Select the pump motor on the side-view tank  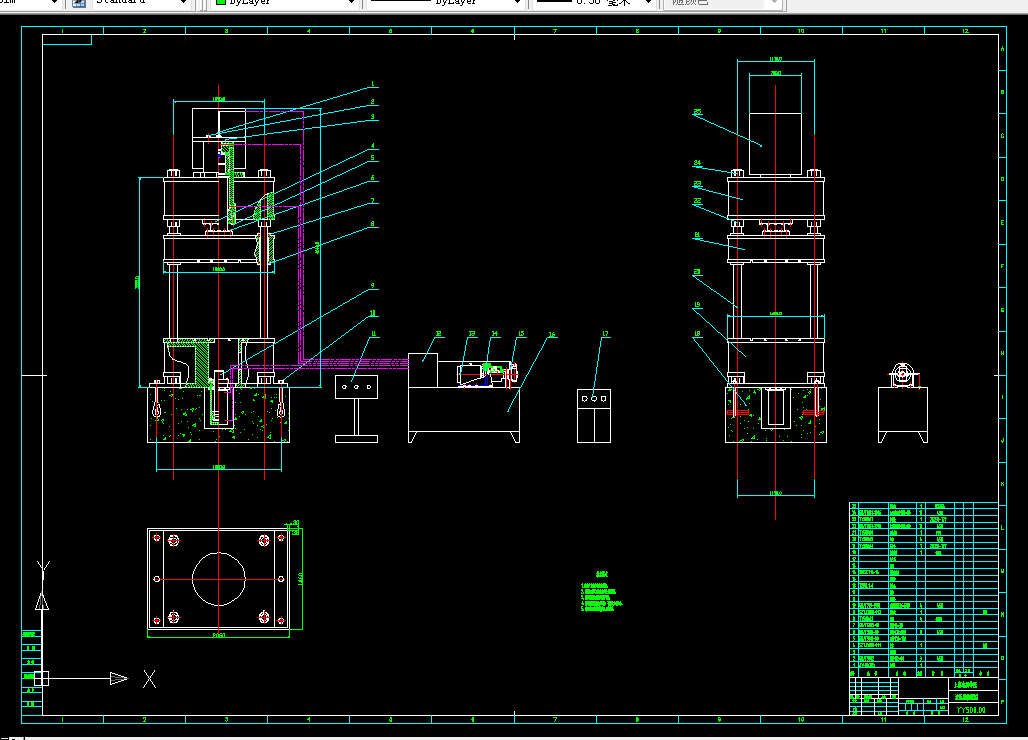coord(903,375)
